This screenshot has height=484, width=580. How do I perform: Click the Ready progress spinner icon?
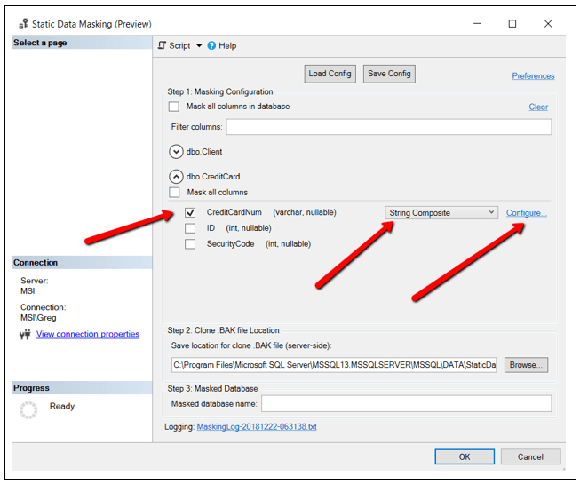click(x=28, y=410)
